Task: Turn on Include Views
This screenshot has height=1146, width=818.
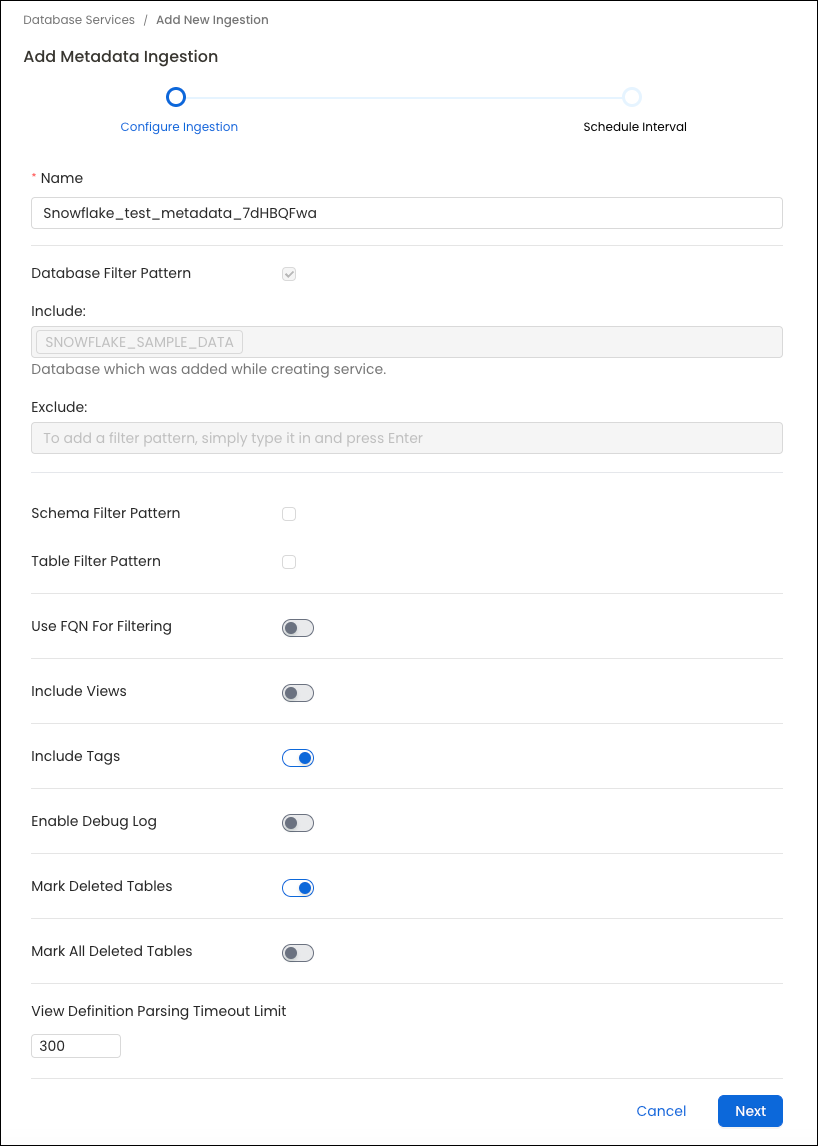Action: [x=297, y=692]
